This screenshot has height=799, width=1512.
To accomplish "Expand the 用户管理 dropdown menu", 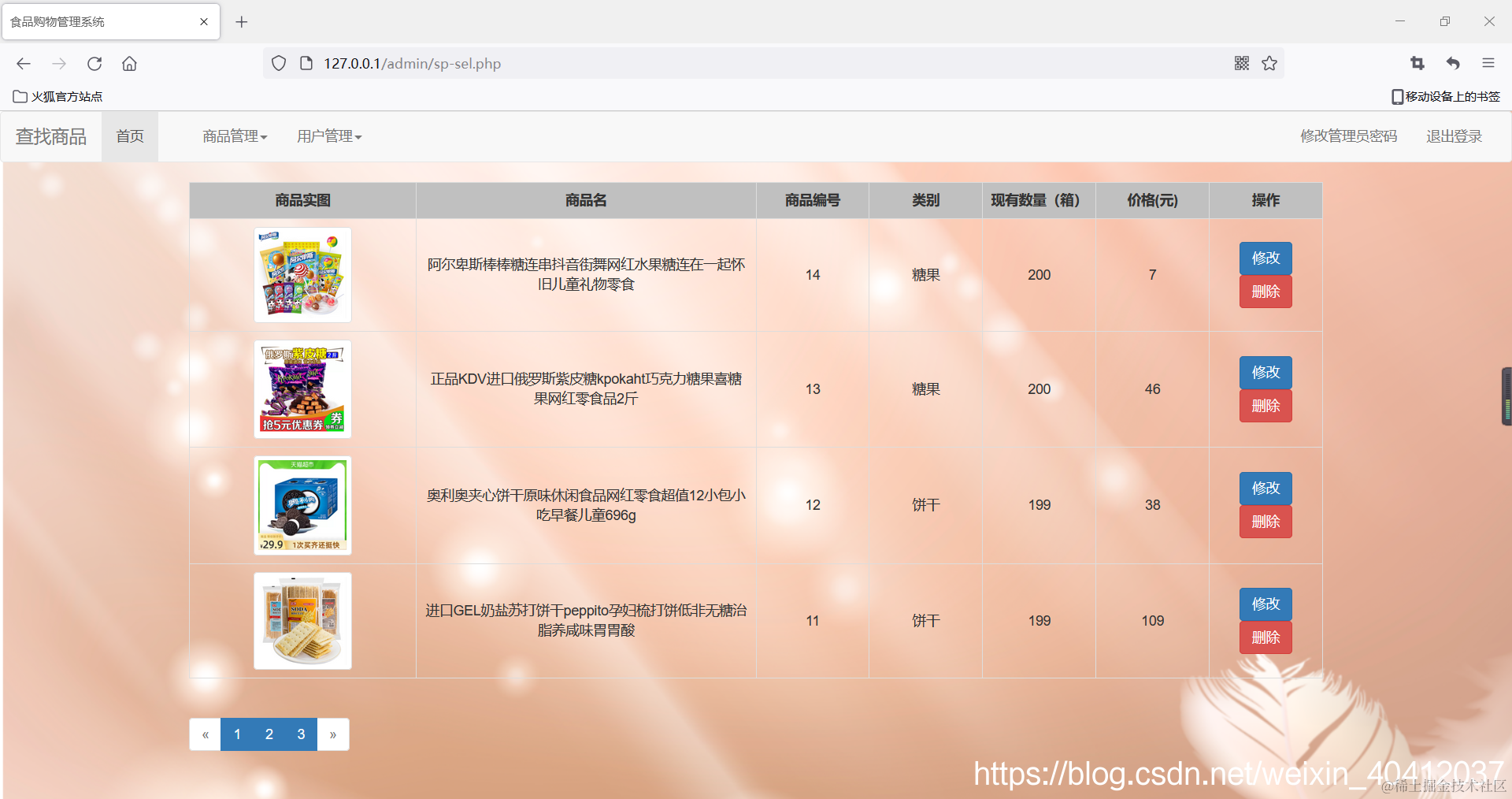I will tap(328, 136).
